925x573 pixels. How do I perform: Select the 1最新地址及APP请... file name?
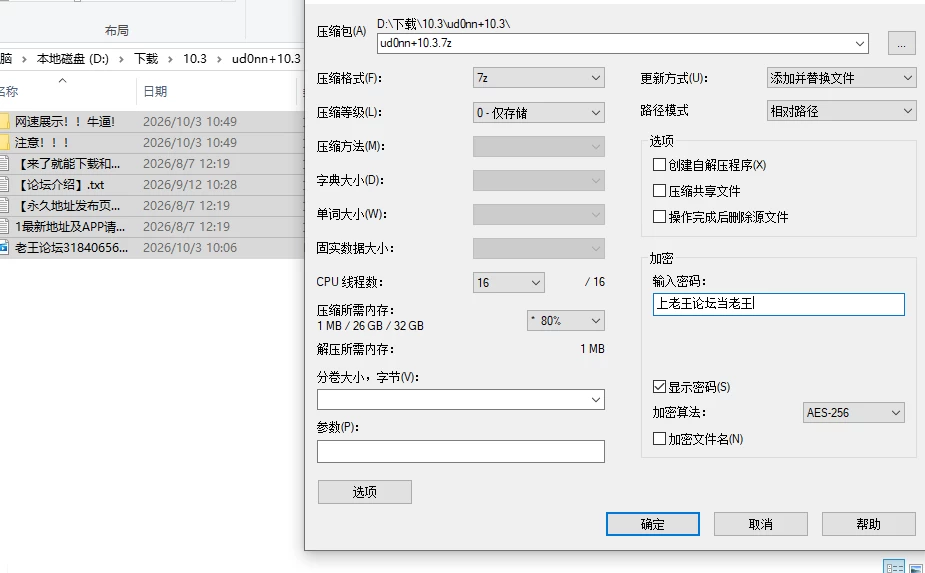point(70,227)
